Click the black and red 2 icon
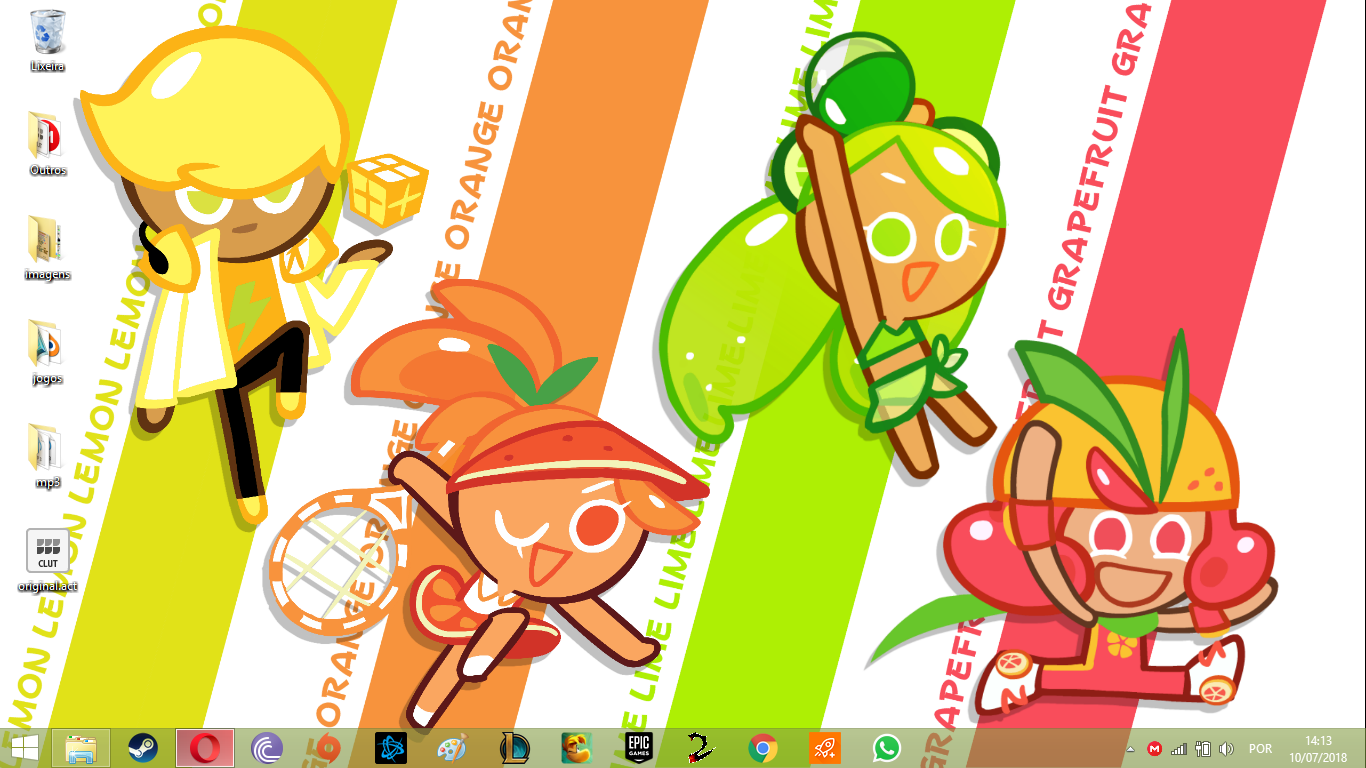This screenshot has height=768, width=1366. point(701,748)
